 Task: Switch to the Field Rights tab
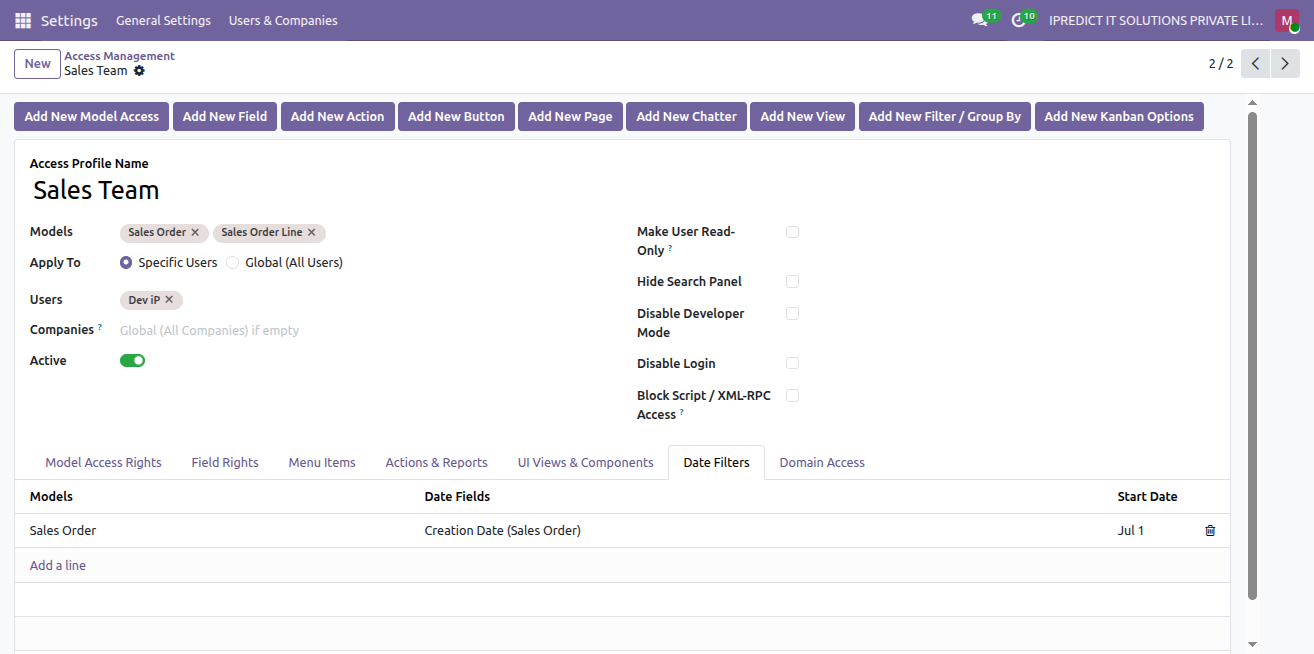tap(225, 463)
